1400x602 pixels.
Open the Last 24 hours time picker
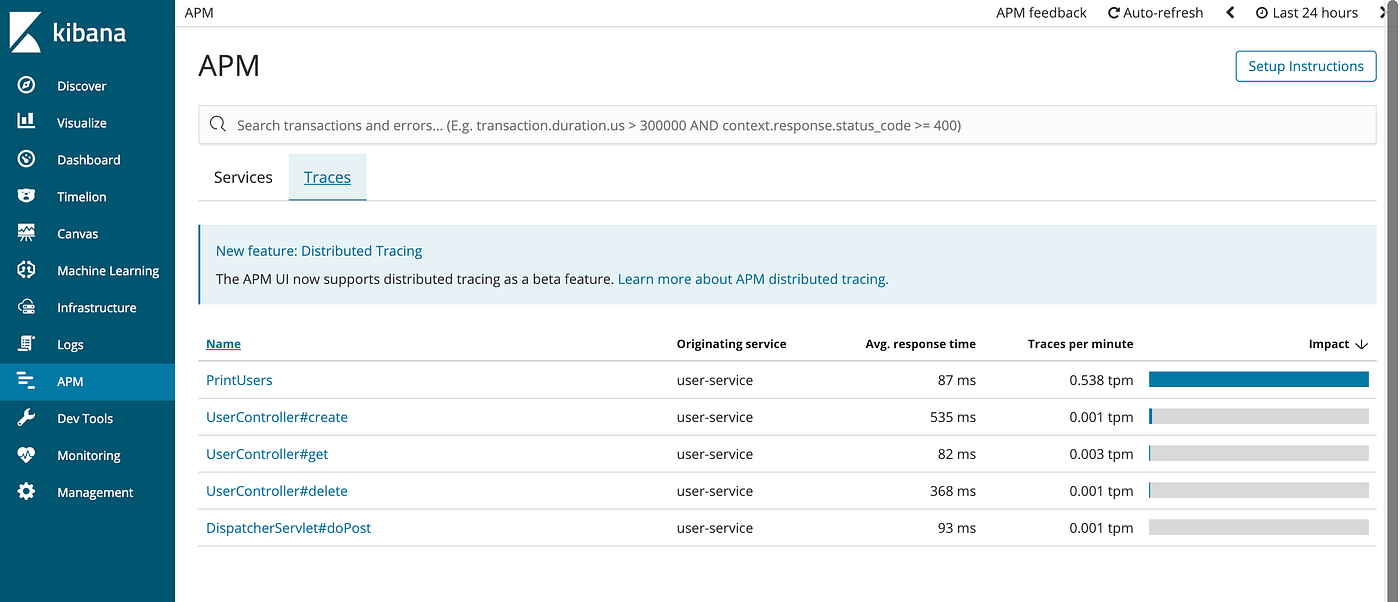click(1310, 12)
